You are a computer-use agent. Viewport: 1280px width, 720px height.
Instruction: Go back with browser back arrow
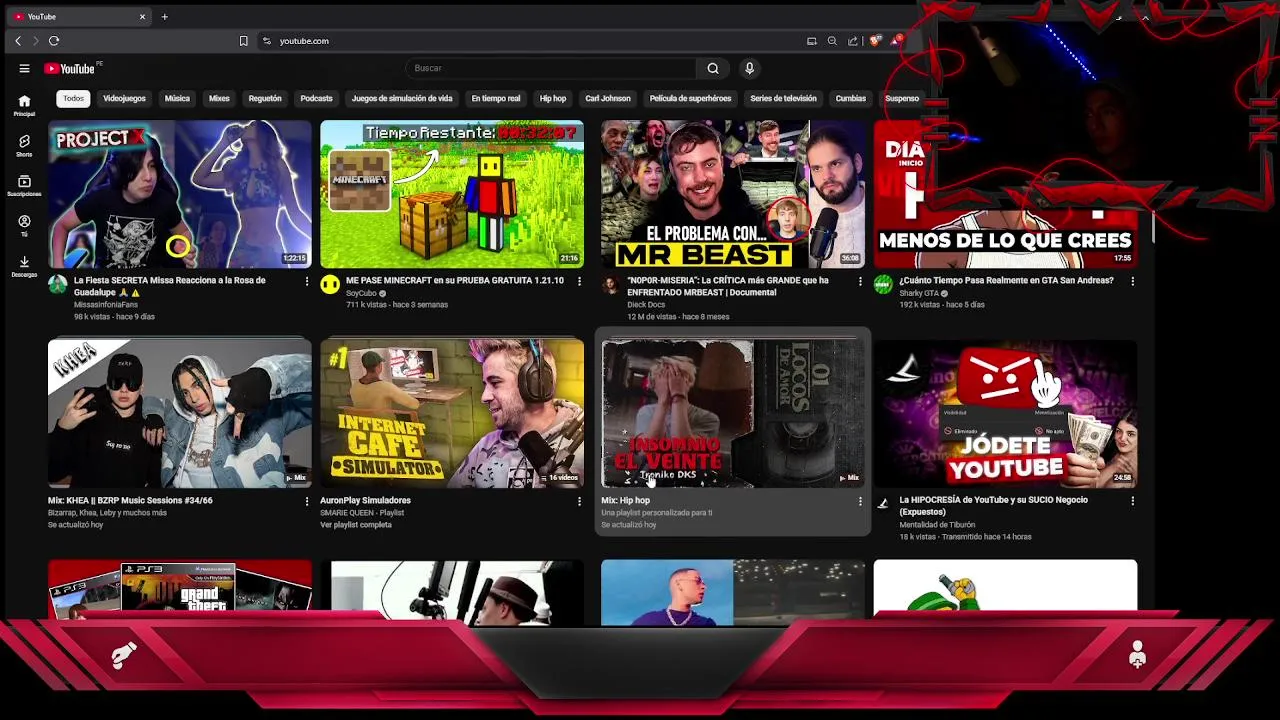coord(18,41)
